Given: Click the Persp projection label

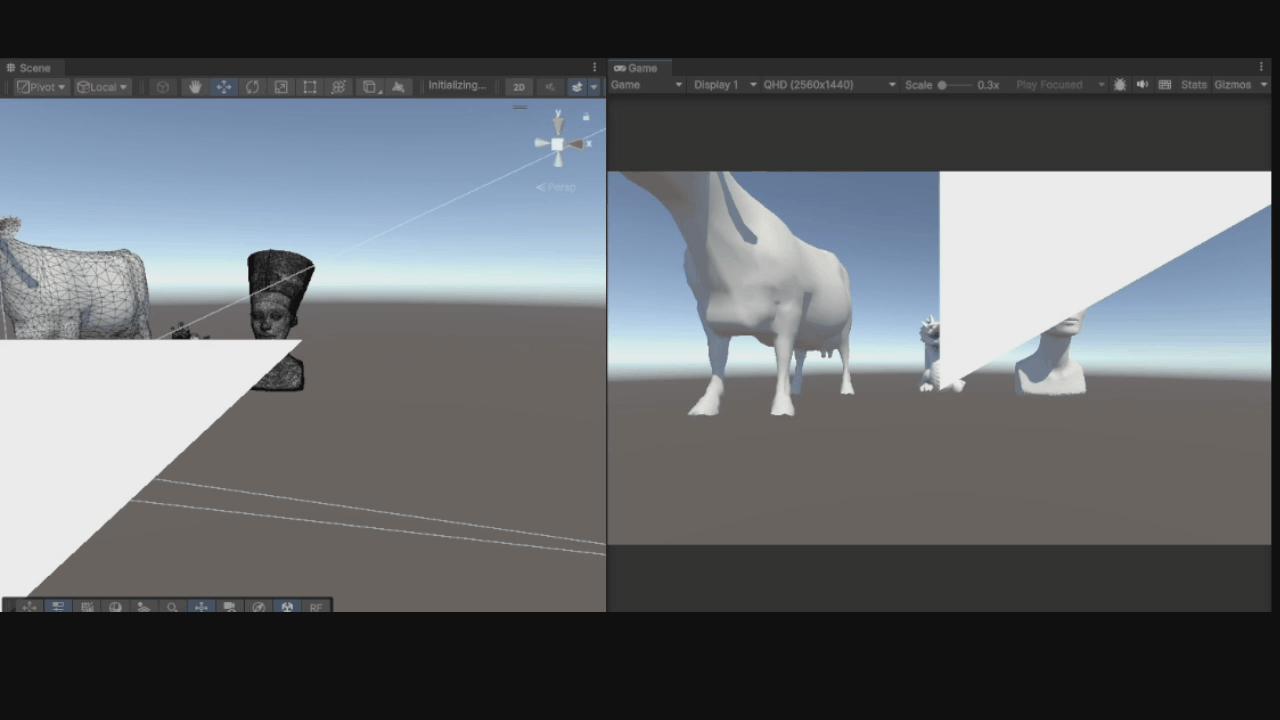Looking at the screenshot, I should tap(556, 187).
